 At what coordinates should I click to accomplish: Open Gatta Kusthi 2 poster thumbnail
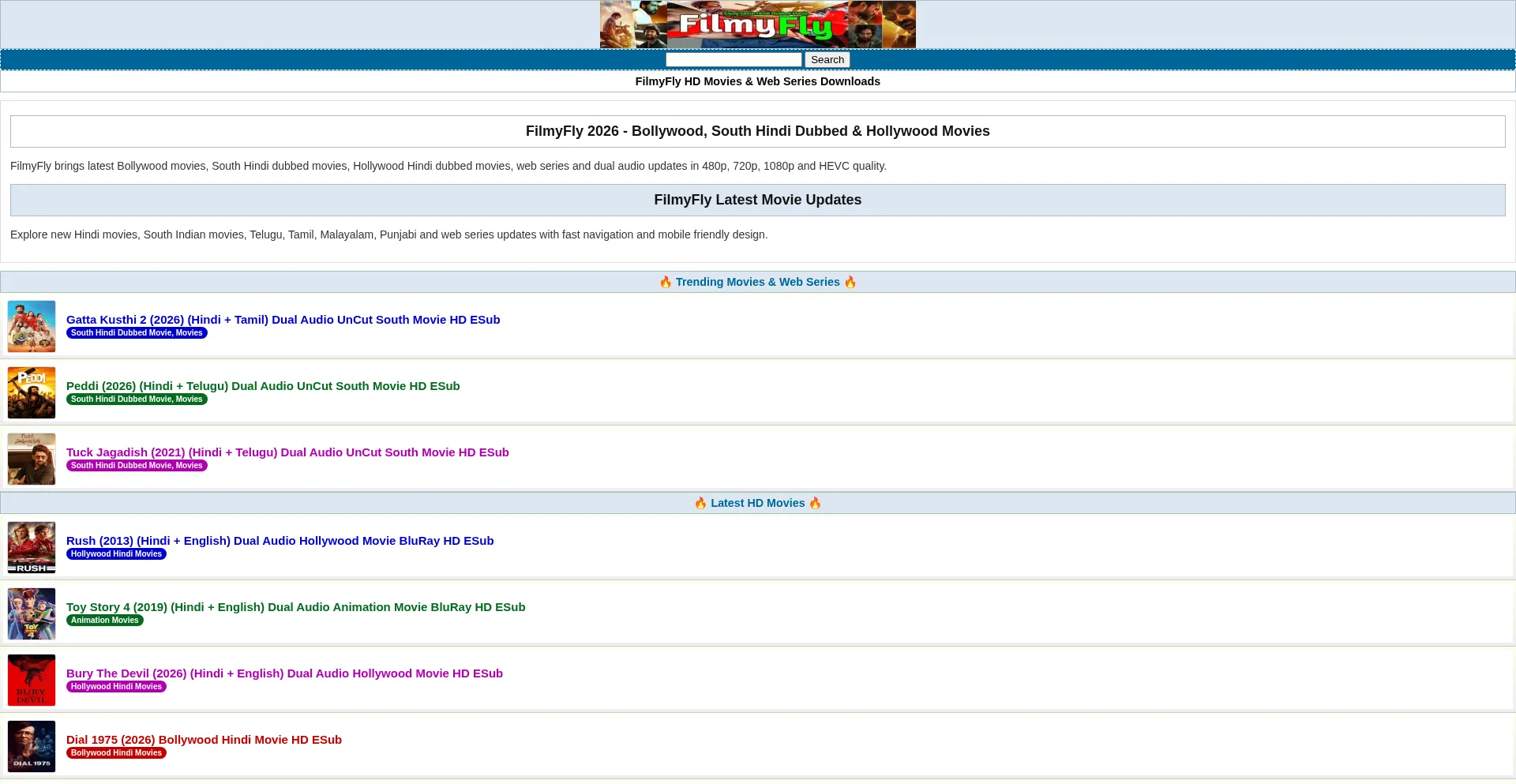pos(32,326)
